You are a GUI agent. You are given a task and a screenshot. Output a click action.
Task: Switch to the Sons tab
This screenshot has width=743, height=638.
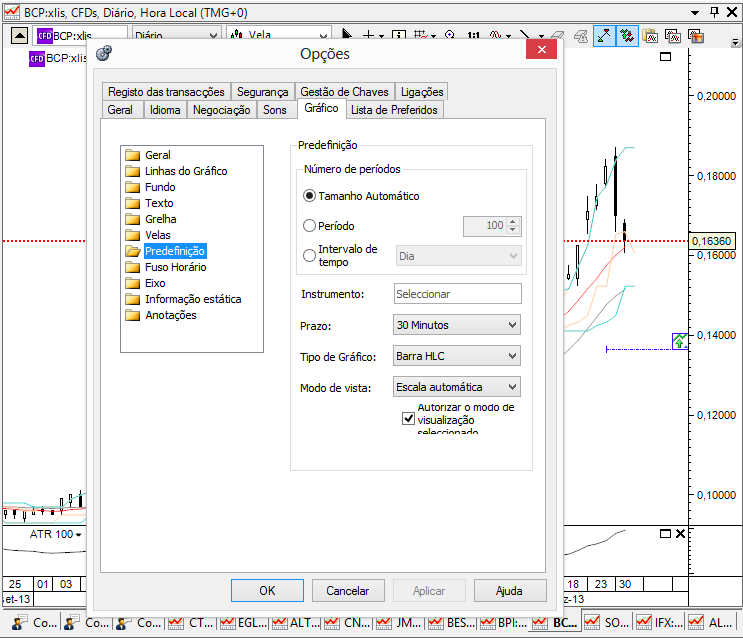click(x=275, y=109)
